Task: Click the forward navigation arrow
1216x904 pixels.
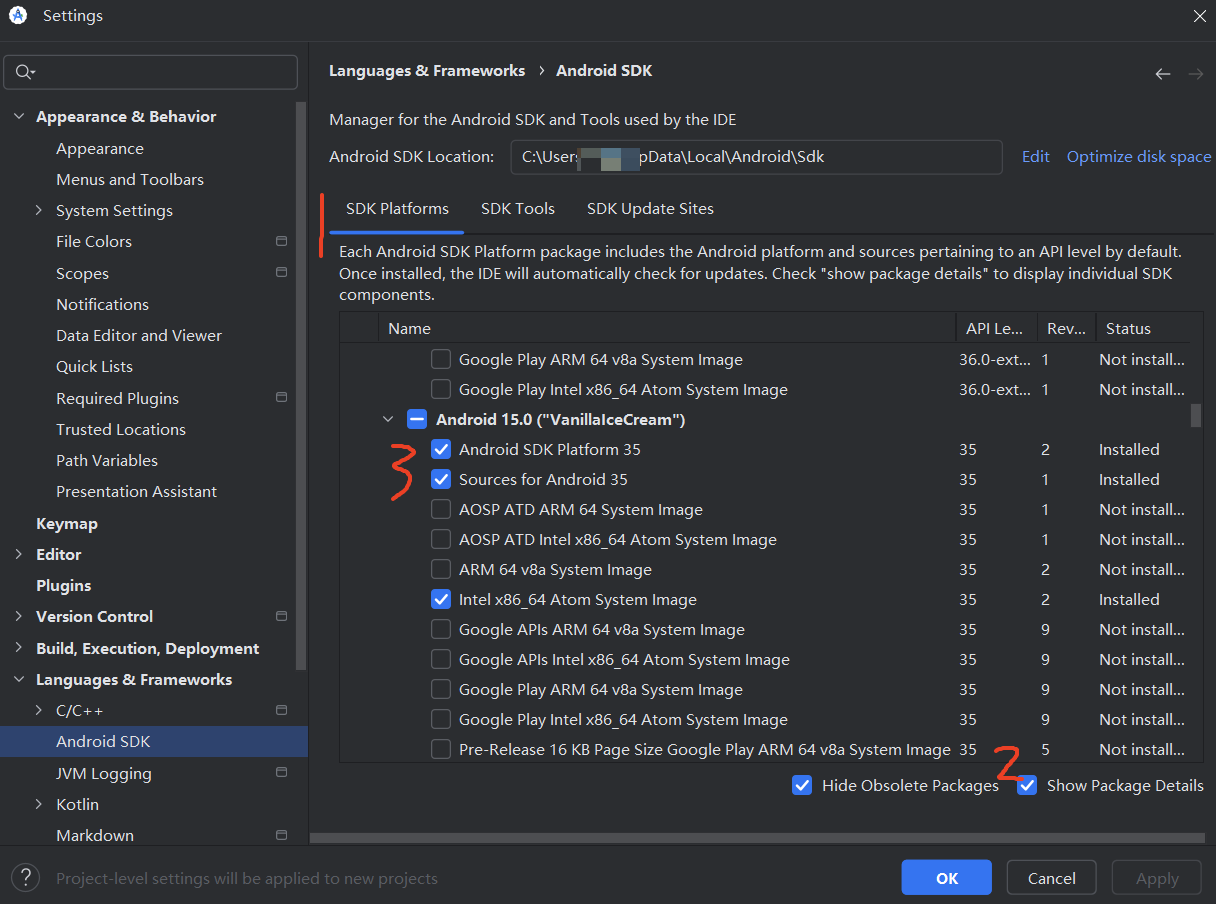Action: pos(1195,74)
